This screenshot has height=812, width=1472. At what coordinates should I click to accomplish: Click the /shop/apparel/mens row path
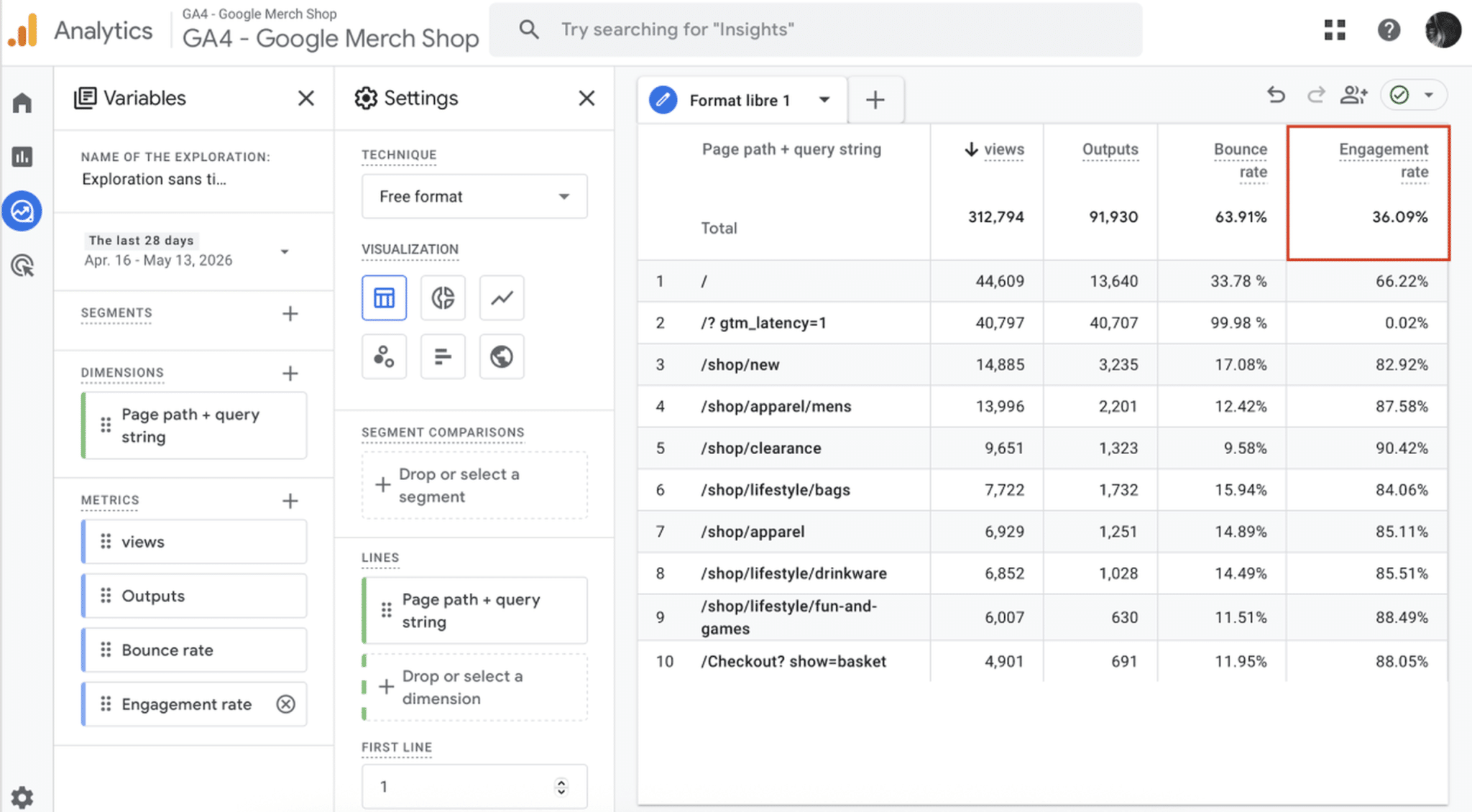tap(776, 406)
